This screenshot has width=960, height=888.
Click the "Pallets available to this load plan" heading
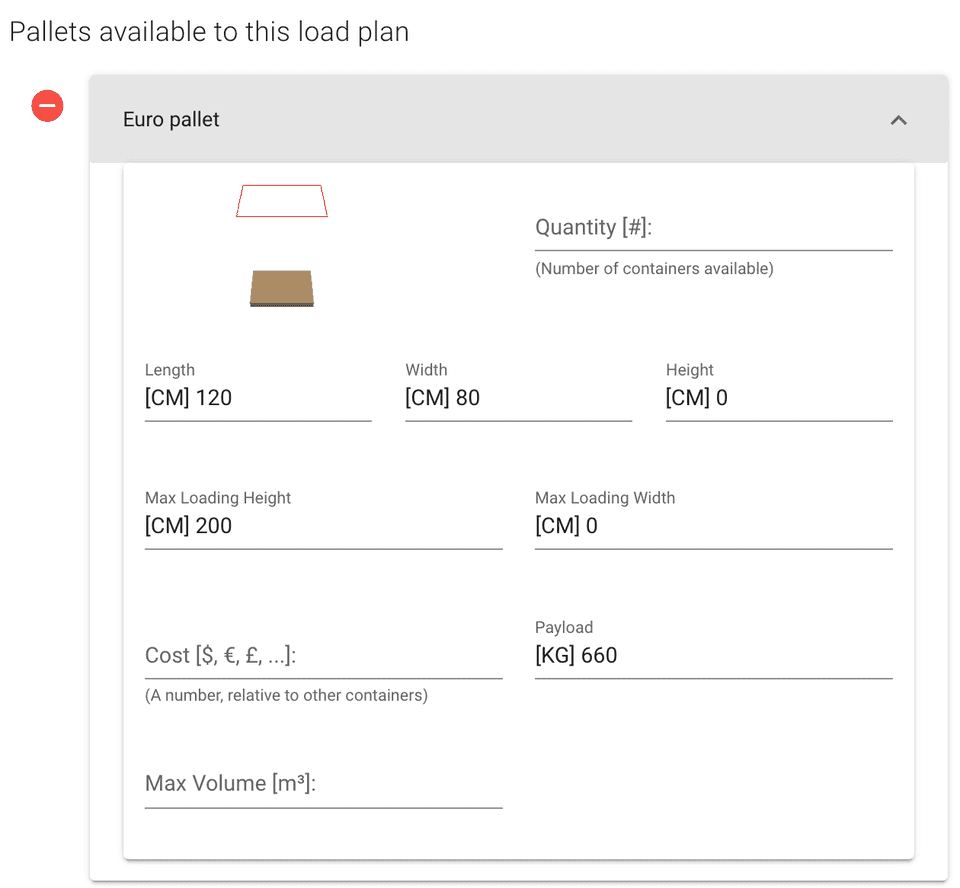pyautogui.click(x=209, y=32)
